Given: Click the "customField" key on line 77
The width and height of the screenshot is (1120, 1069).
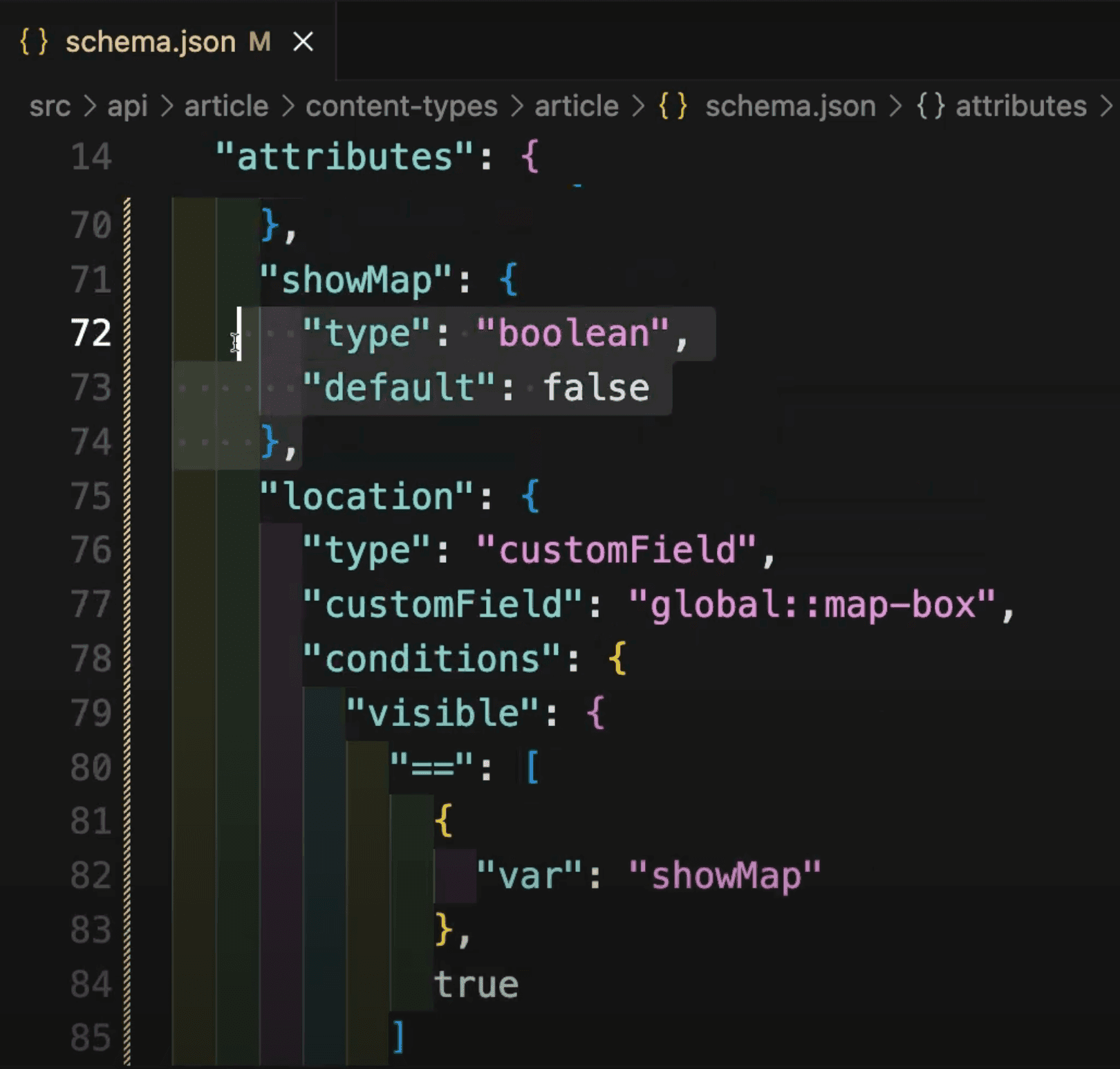Looking at the screenshot, I should [x=443, y=604].
